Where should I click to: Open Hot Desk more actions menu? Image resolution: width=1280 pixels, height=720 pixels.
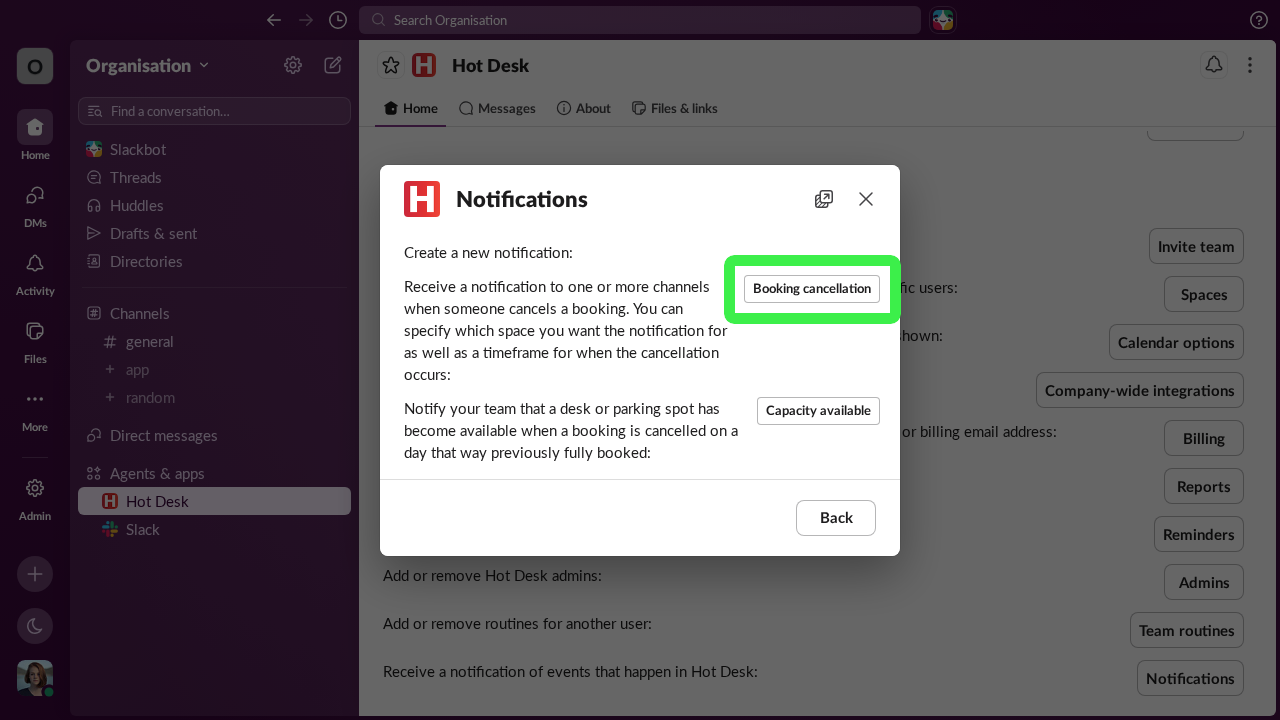(1250, 65)
